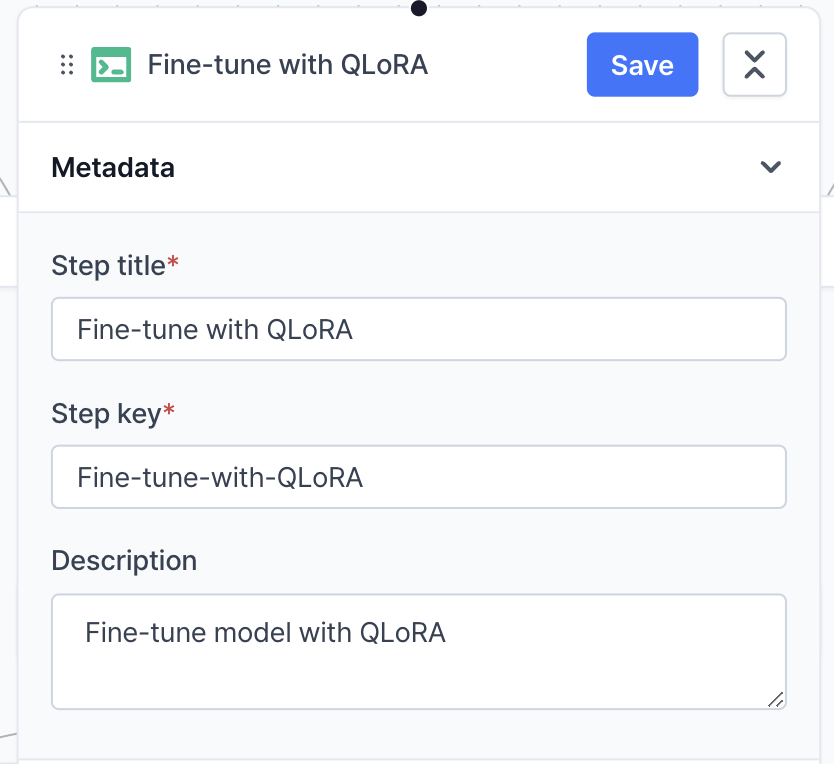Screen dimensions: 834x764
Task: Click the black connector dot at top
Action: (418, 9)
